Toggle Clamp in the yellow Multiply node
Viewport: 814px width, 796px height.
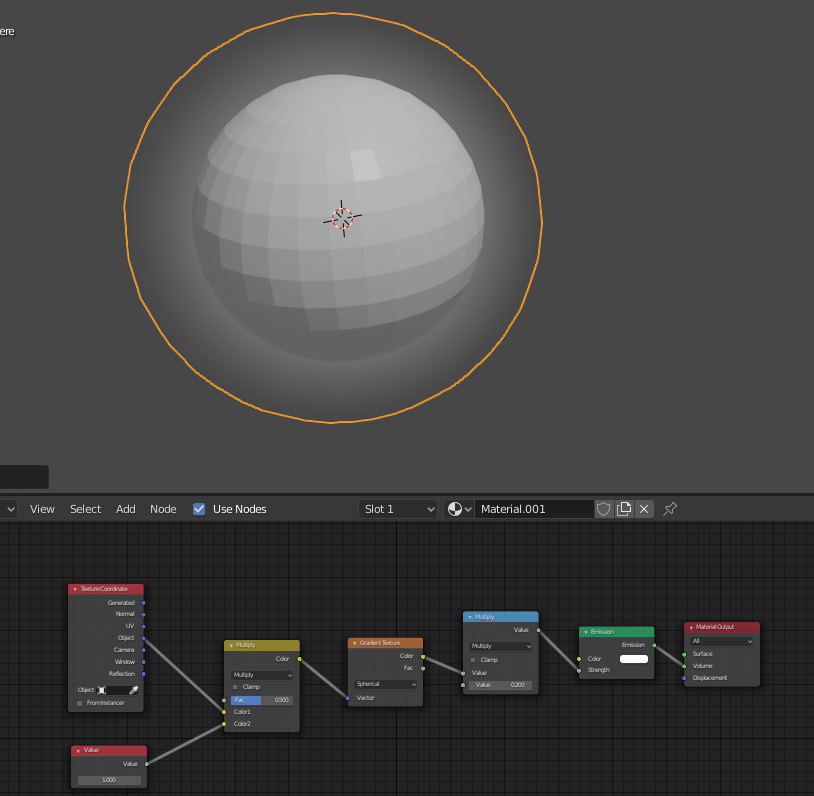tap(234, 687)
